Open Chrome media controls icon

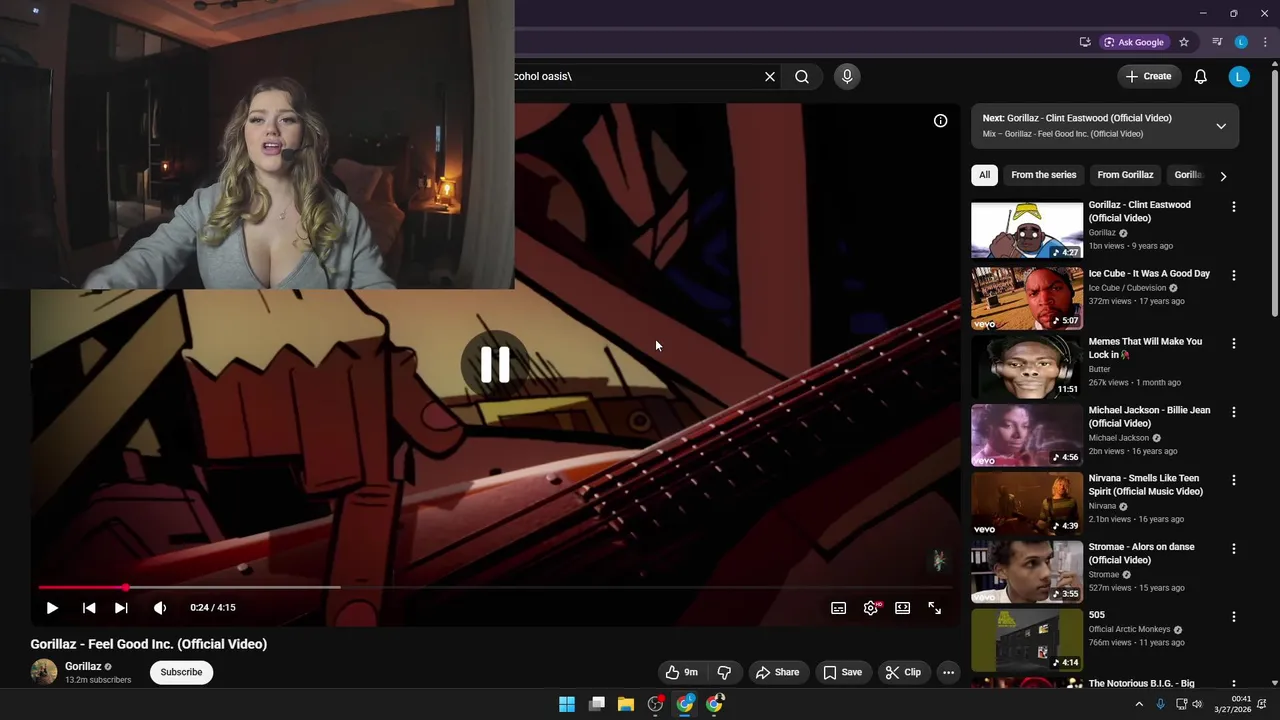tap(1217, 42)
